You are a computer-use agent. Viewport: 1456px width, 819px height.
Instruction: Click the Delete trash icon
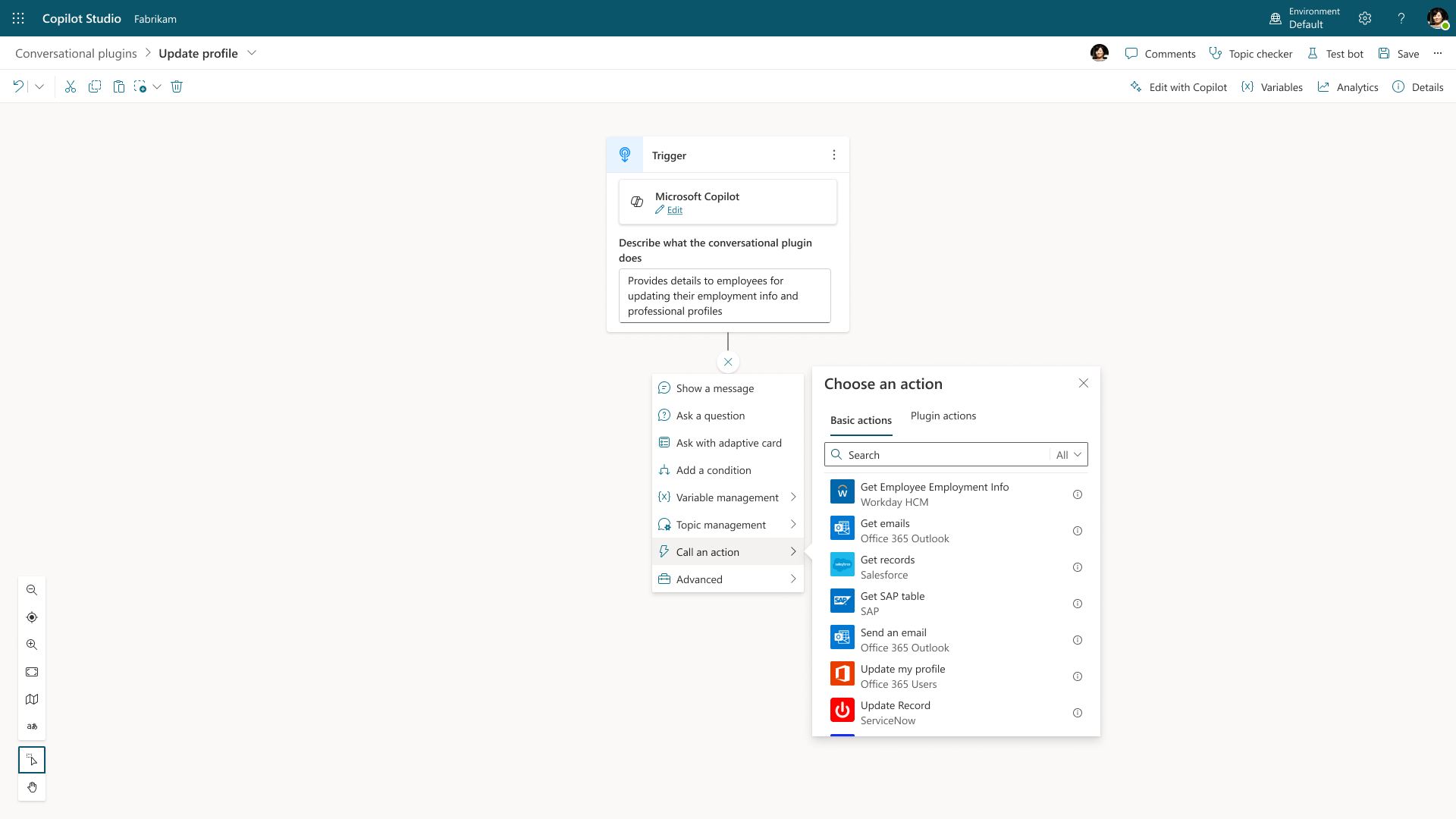pyautogui.click(x=177, y=86)
